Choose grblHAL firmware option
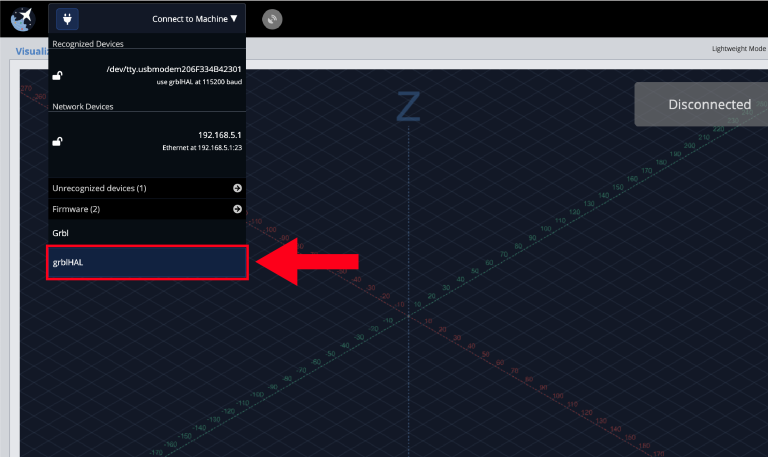The height and width of the screenshot is (457, 768). [x=147, y=263]
